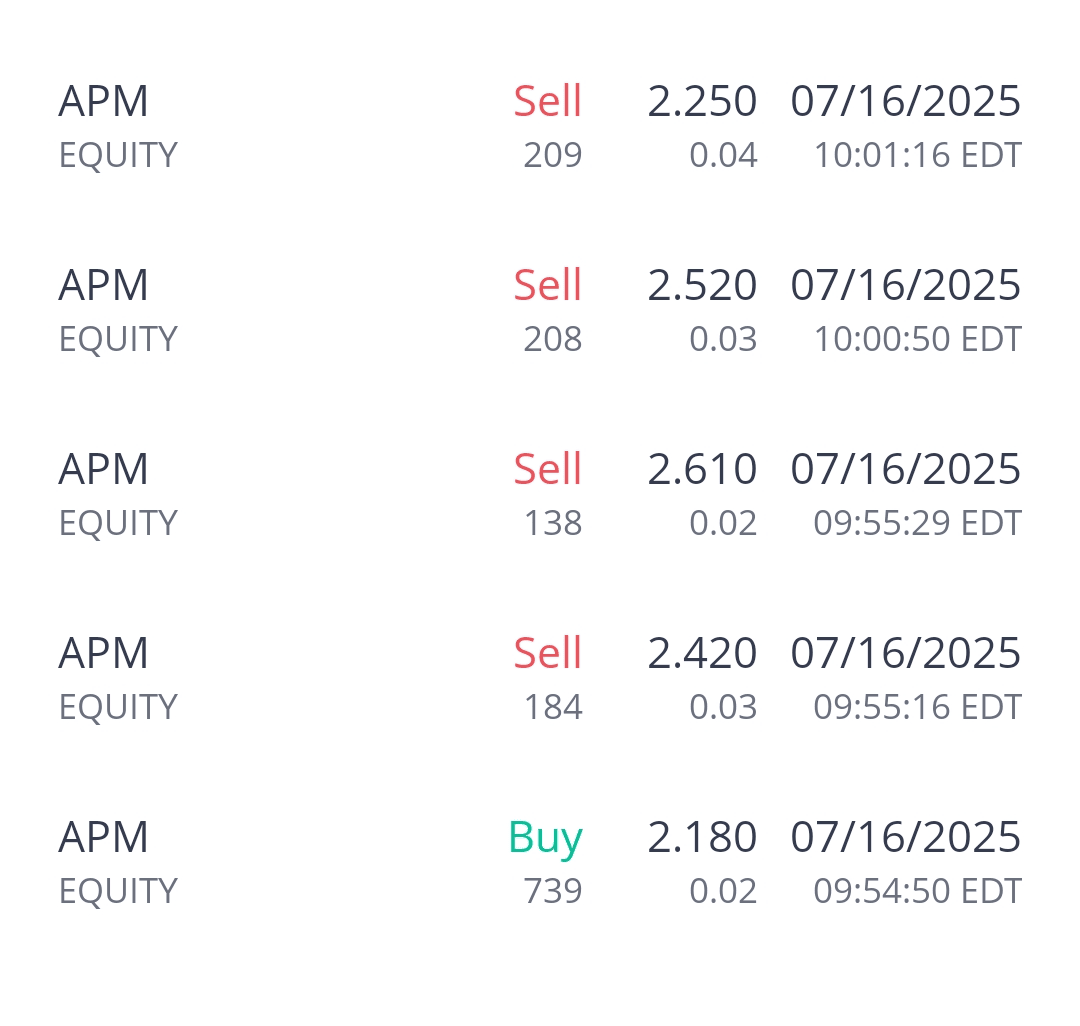Click the fee 0.04 value
Image resolution: width=1080 pixels, height=1026 pixels.
[x=723, y=155]
